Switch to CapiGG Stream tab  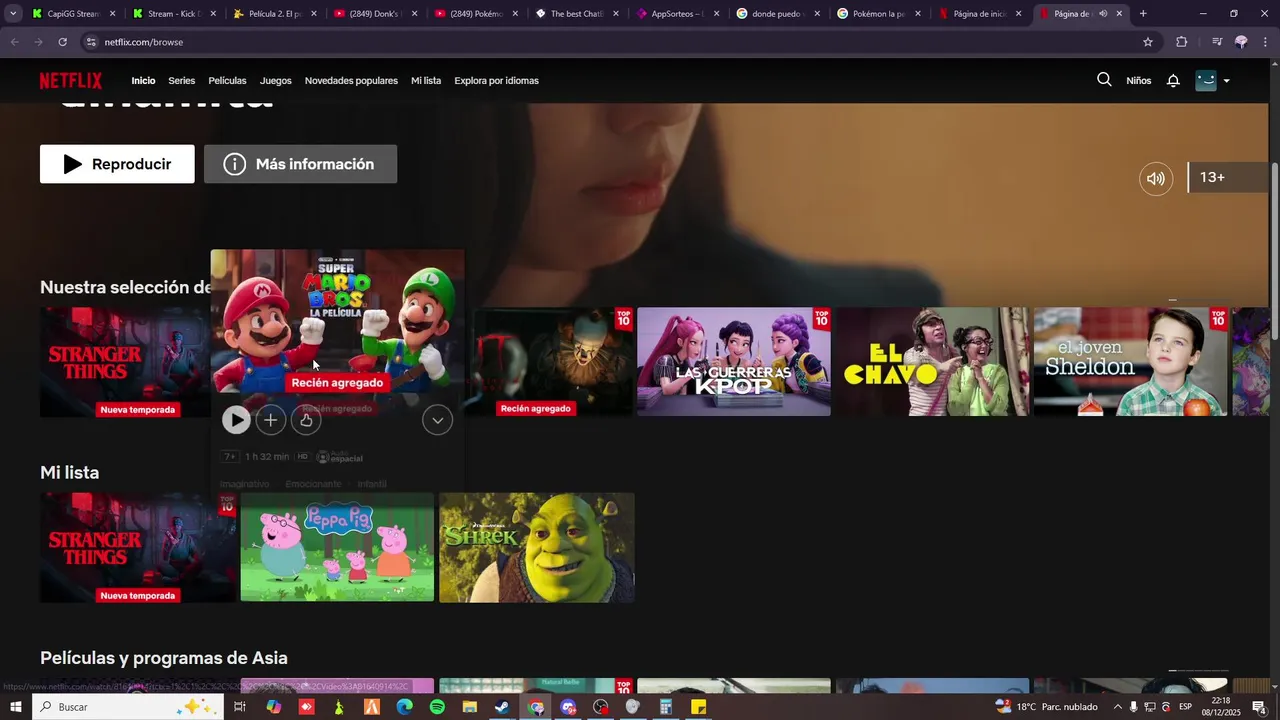pos(72,14)
